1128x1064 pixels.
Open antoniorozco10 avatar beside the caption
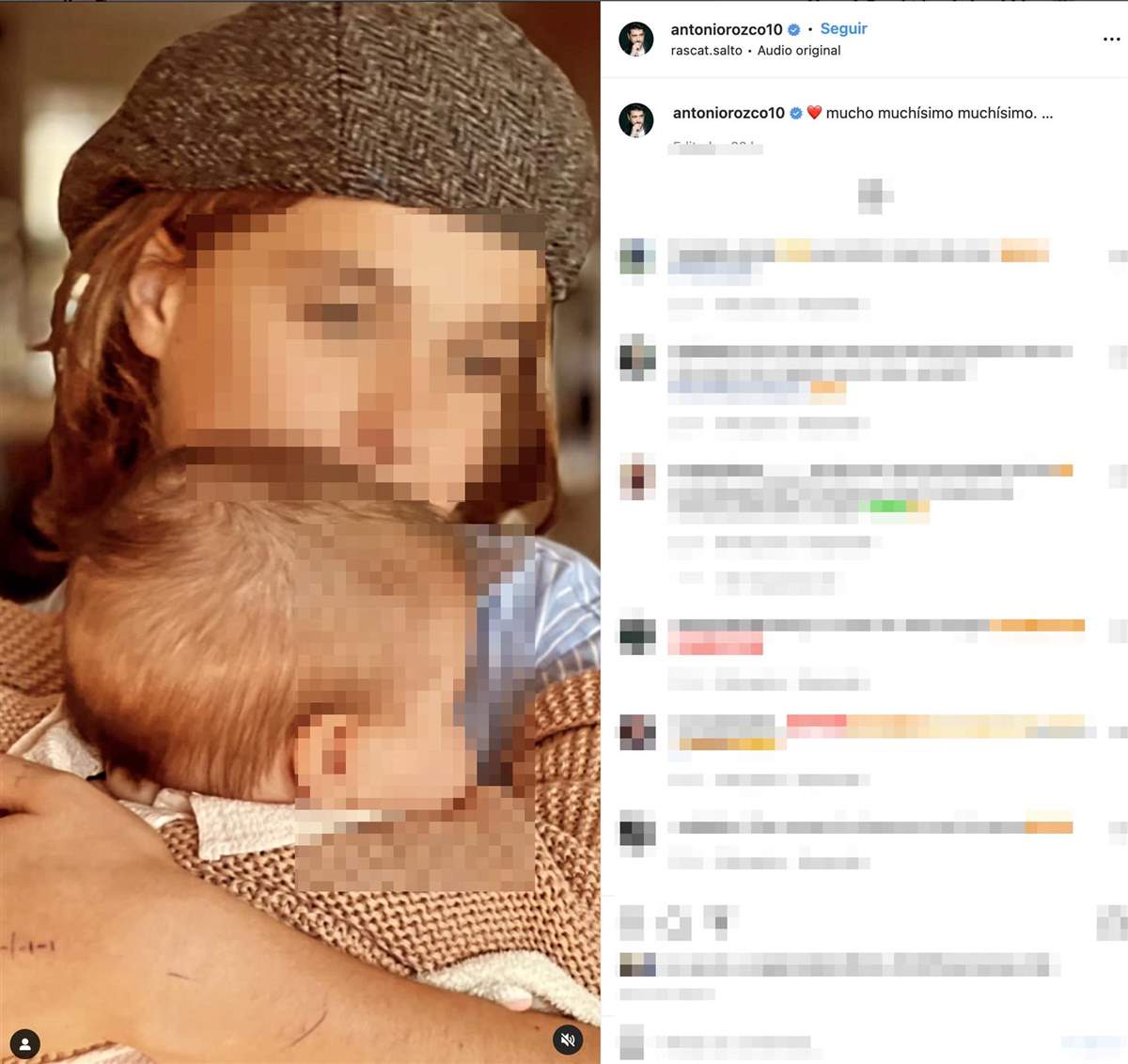(636, 120)
